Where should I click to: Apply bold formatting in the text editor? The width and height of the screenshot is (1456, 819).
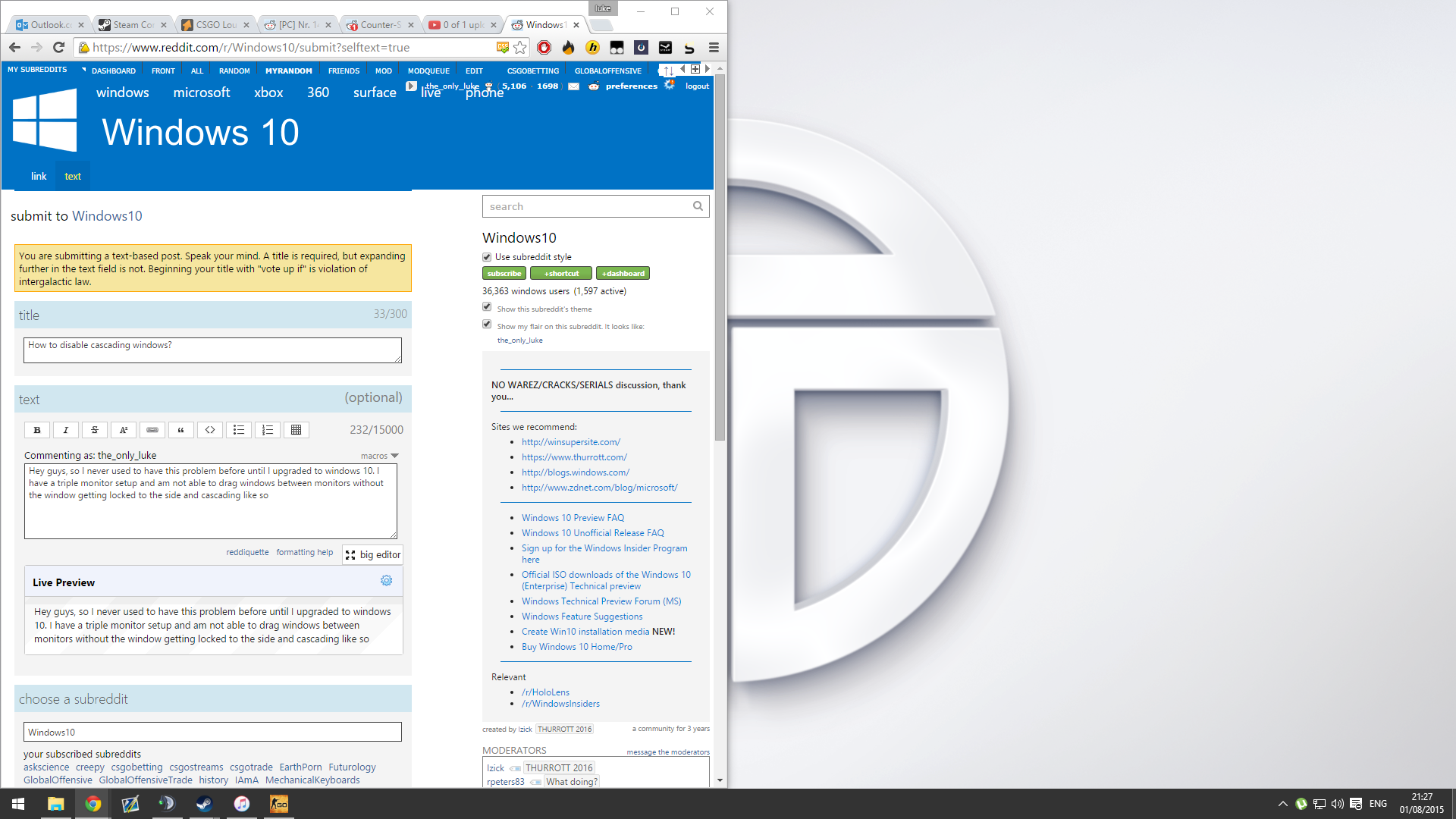[36, 430]
